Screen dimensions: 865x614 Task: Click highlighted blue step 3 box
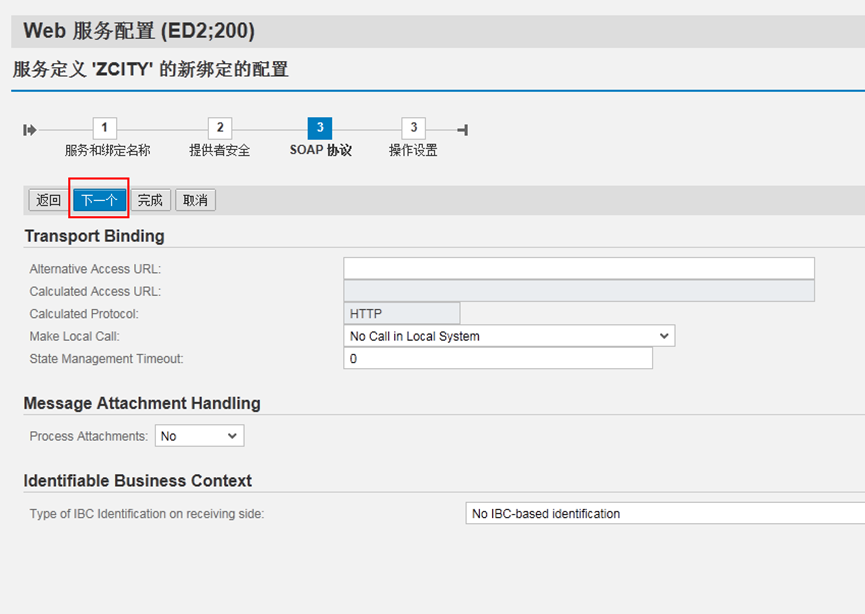tap(319, 128)
